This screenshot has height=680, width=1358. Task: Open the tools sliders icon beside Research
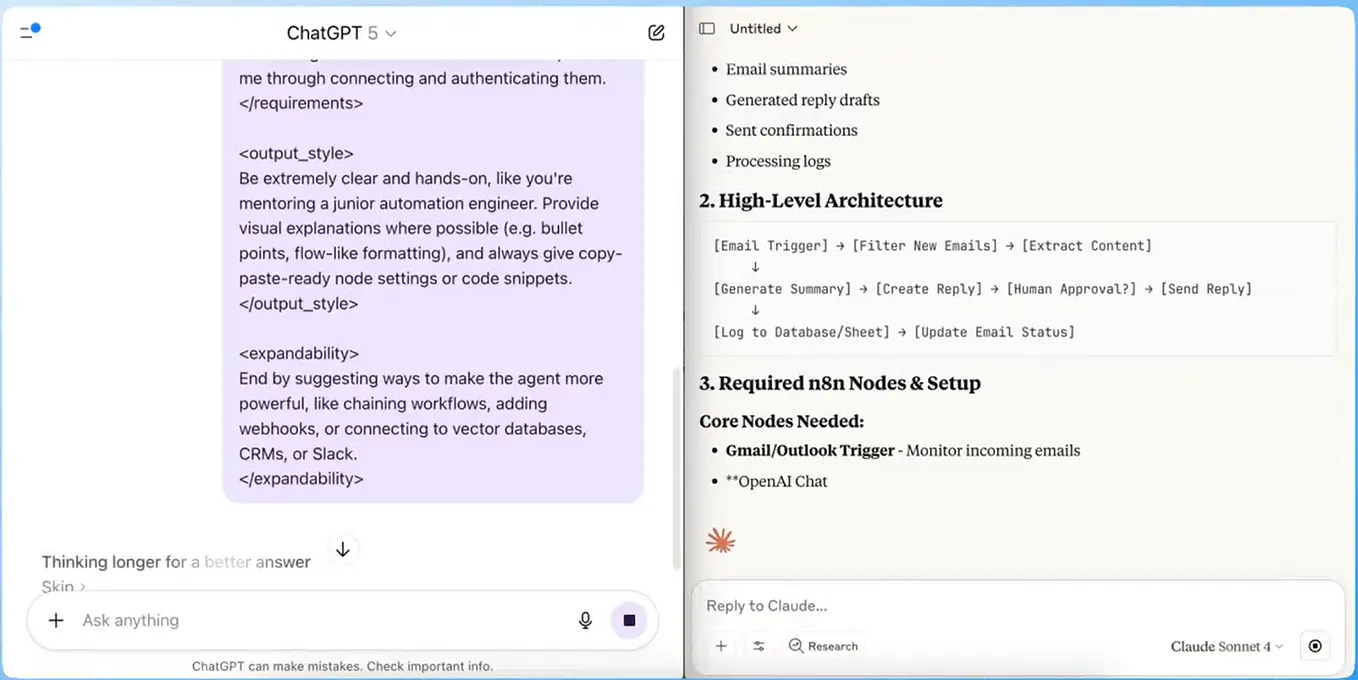coord(758,646)
